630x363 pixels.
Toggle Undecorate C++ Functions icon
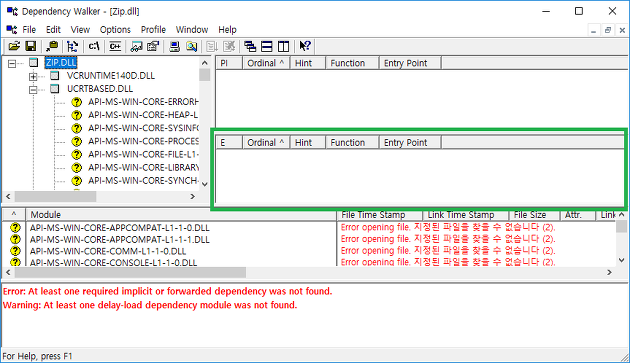click(115, 47)
